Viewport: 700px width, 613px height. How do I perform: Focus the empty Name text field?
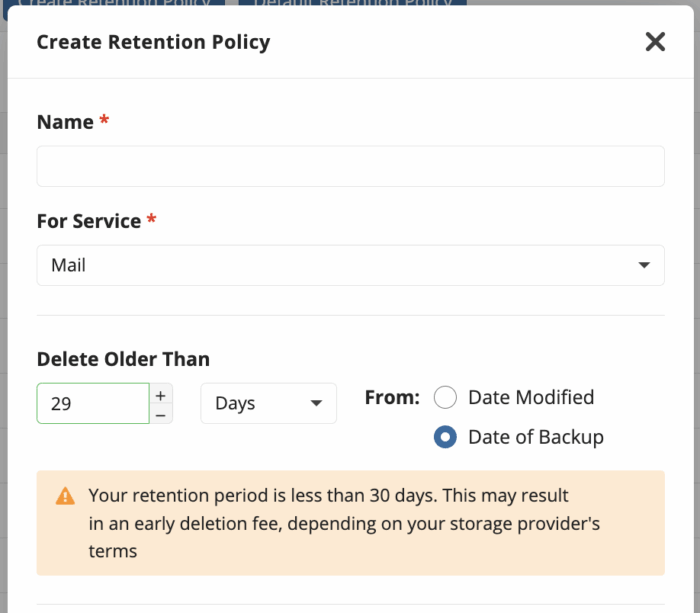pos(350,166)
